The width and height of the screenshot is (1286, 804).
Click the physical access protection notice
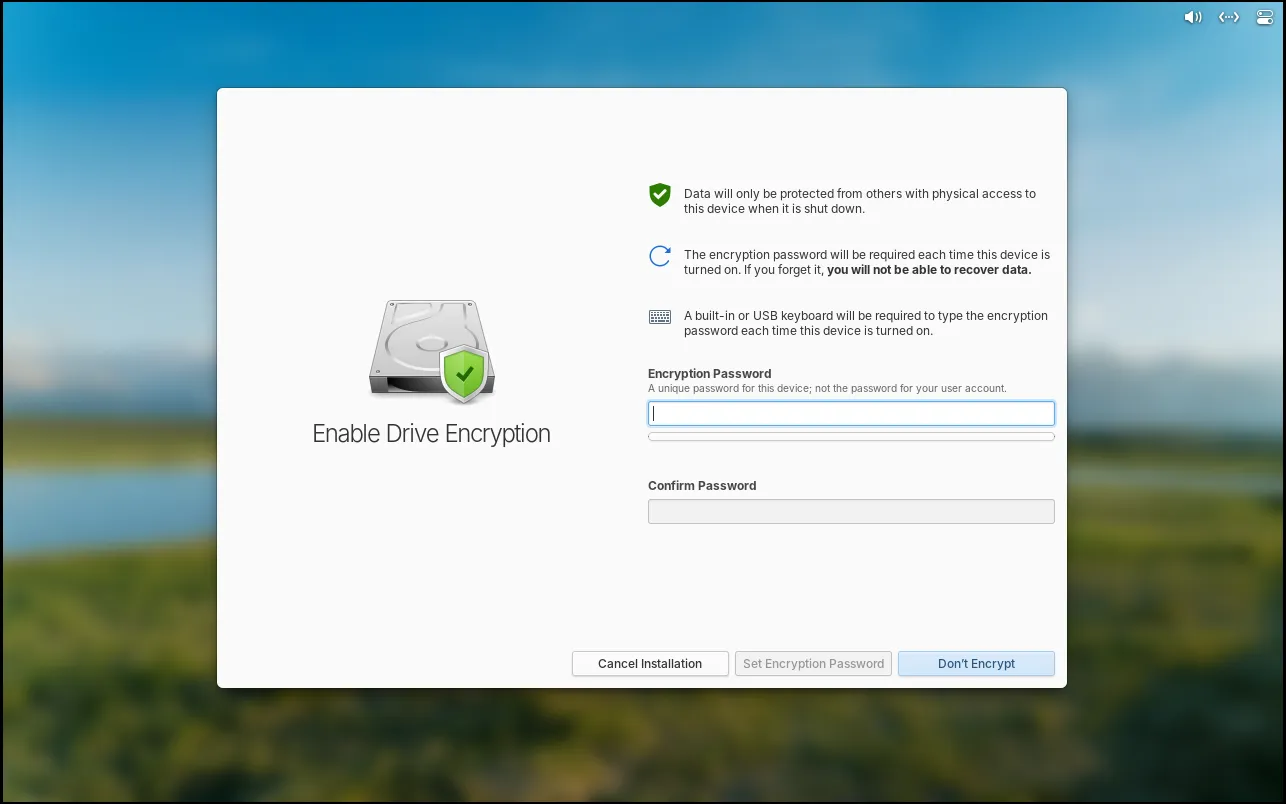point(859,201)
